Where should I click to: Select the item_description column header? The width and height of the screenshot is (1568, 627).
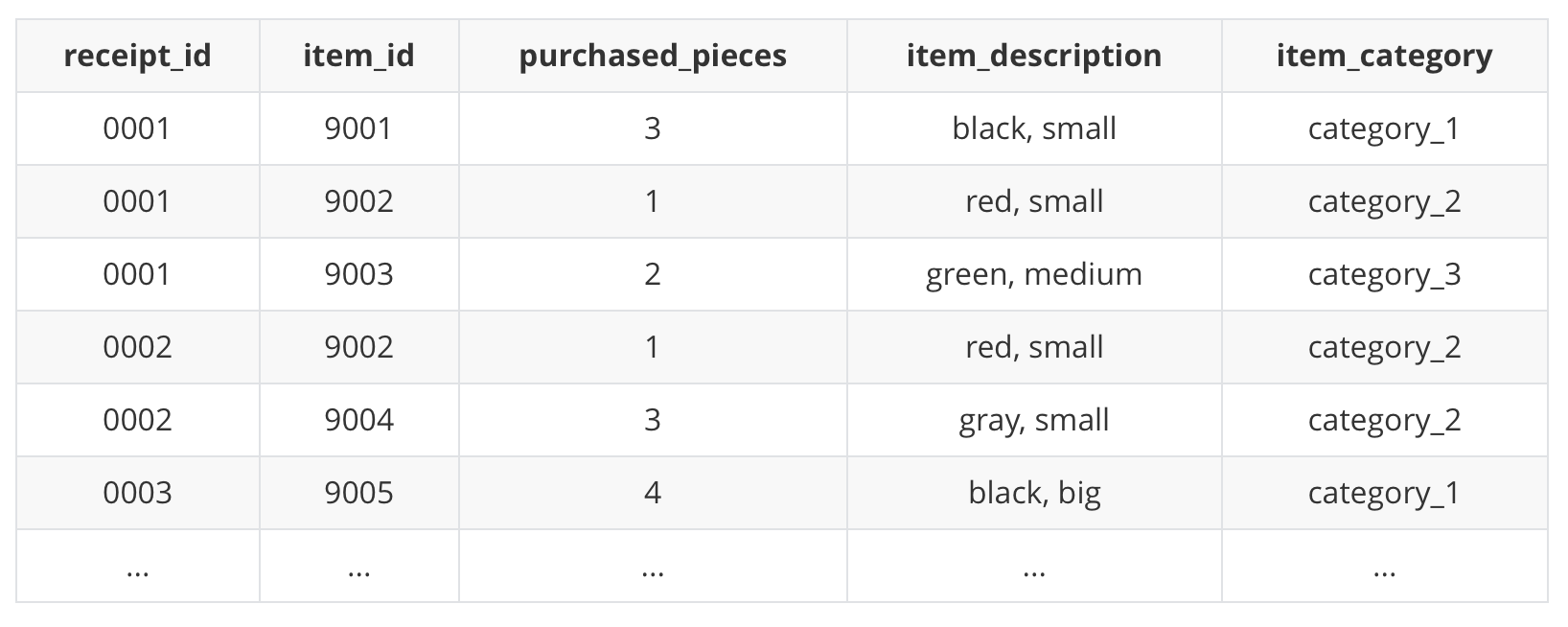[x=1034, y=56]
